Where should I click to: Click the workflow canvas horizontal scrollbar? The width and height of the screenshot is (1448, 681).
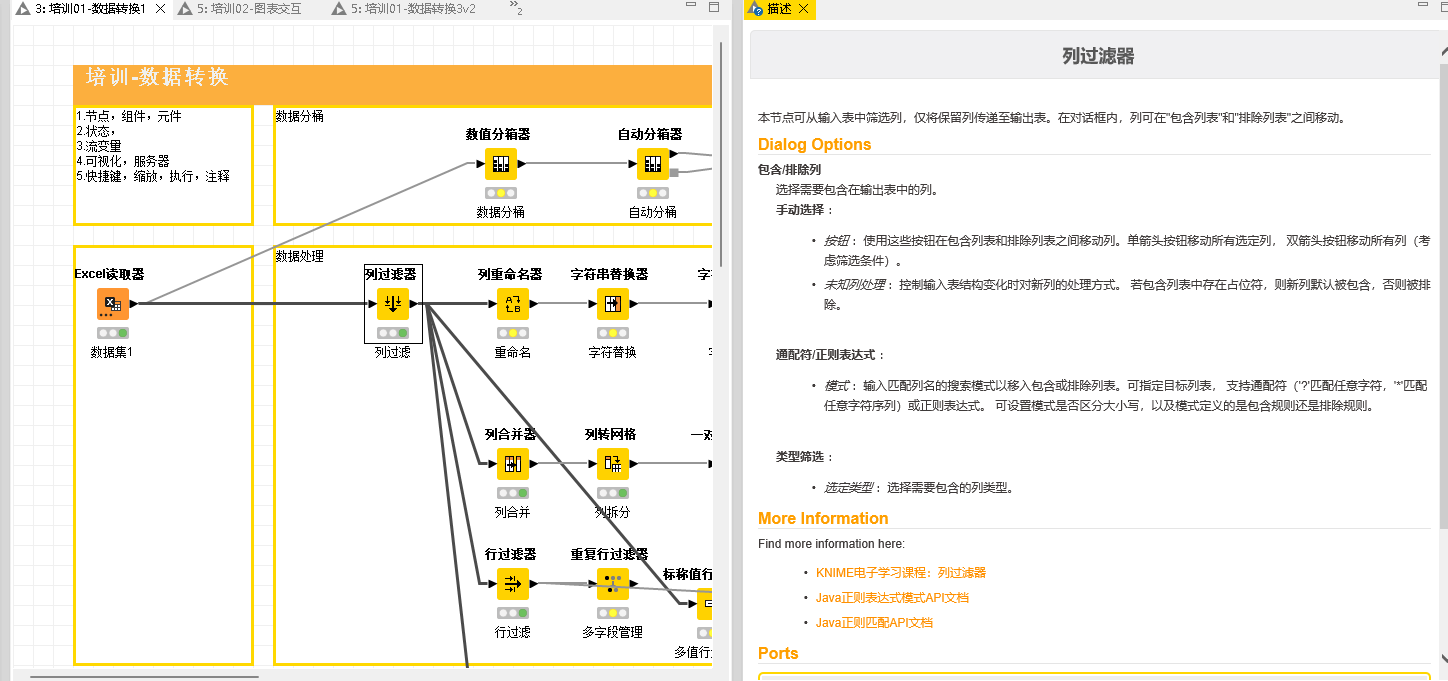145,676
